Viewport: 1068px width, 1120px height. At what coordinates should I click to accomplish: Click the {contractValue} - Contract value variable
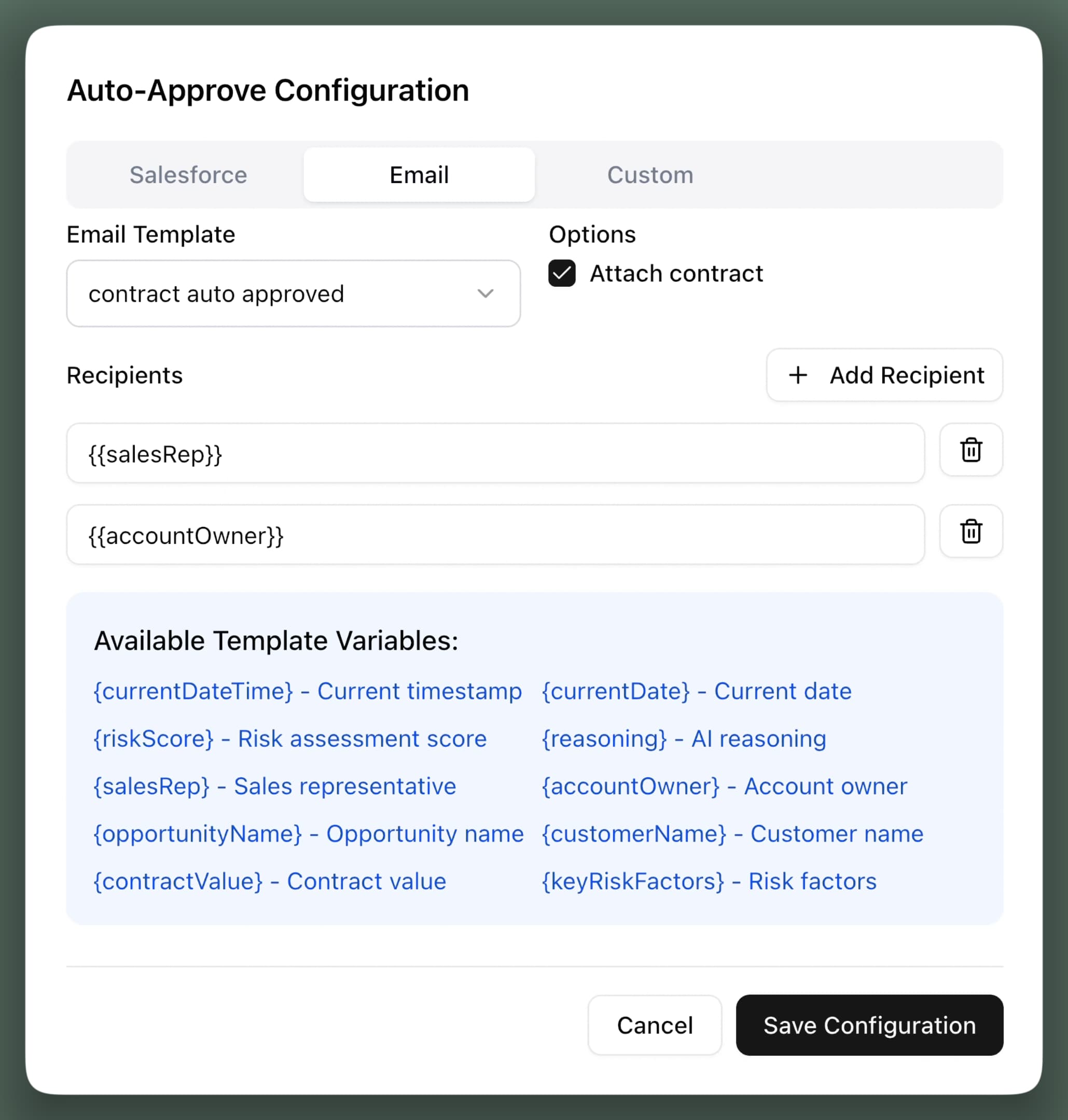click(269, 881)
